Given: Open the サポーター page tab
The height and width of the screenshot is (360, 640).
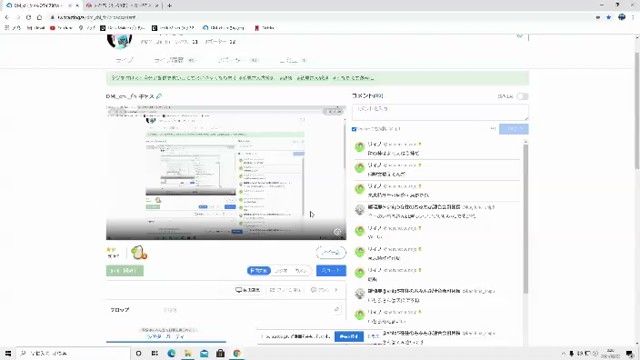Looking at the screenshot, I should pos(238,60).
